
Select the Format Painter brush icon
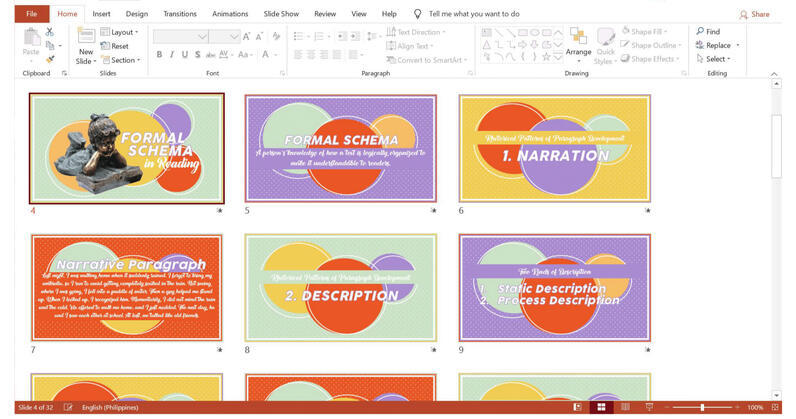[50, 59]
